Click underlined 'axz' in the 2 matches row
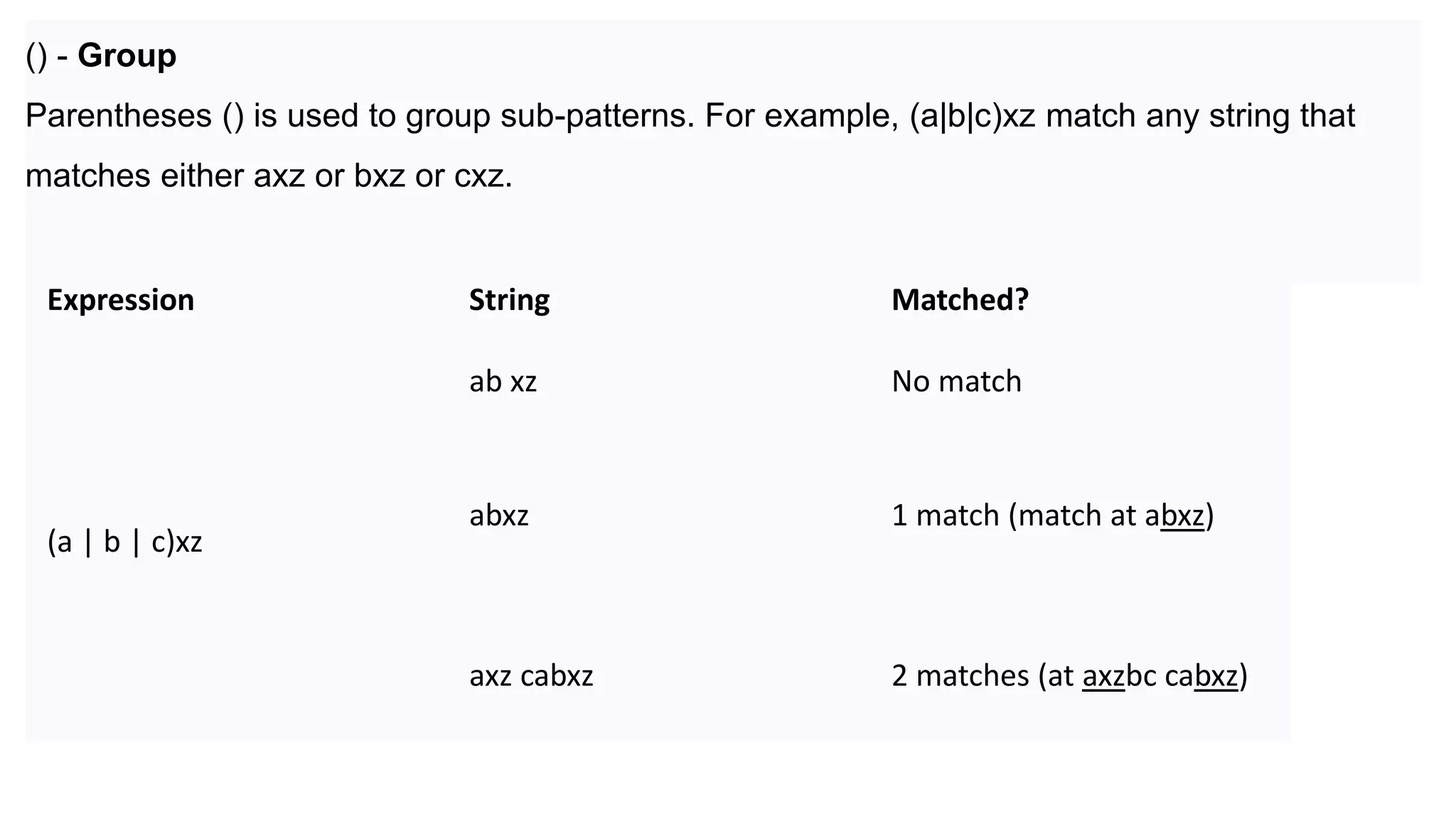Viewport: 1456px width, 819px height. click(x=1103, y=676)
